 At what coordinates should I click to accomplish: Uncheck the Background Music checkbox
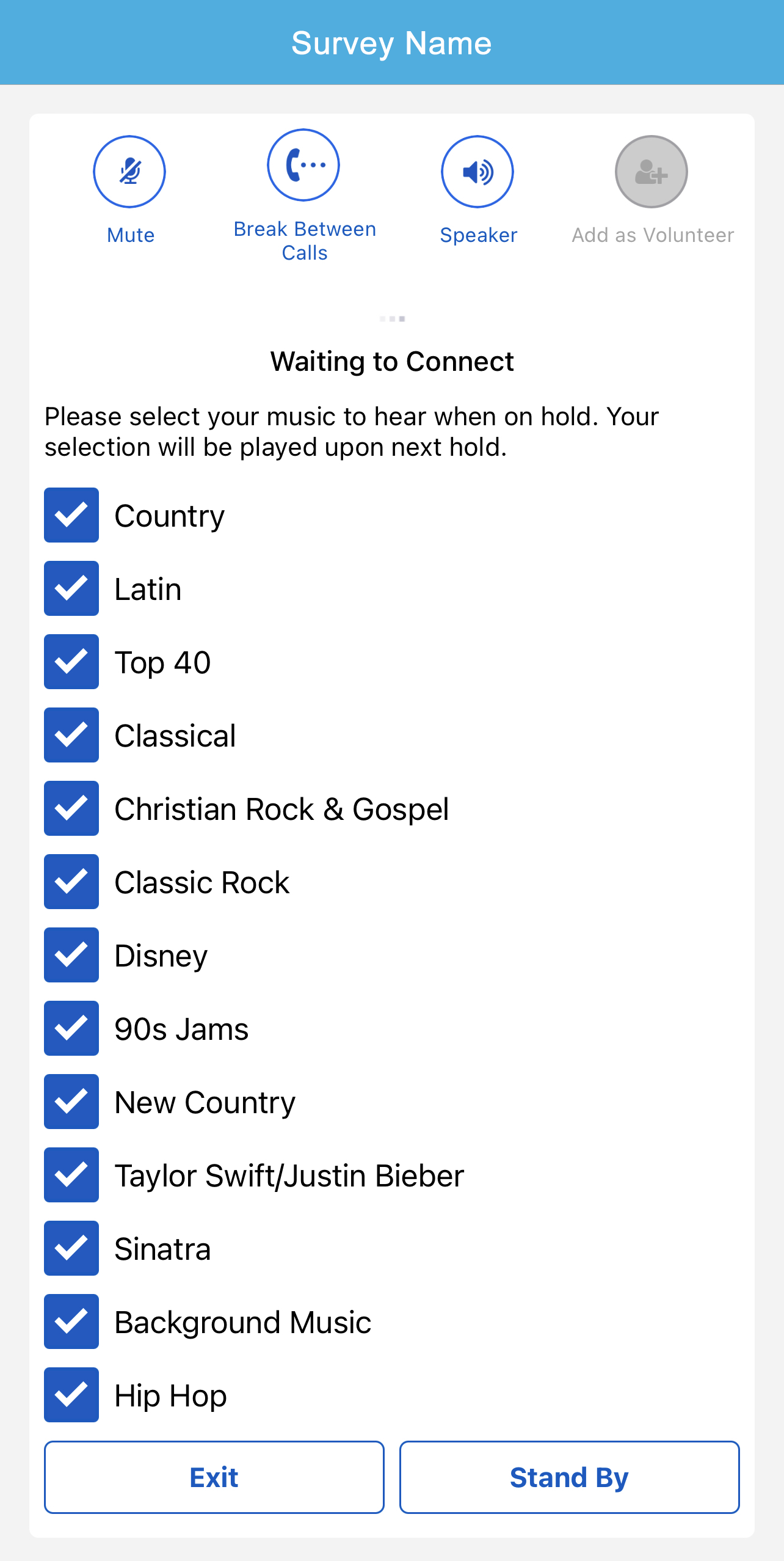[71, 1322]
